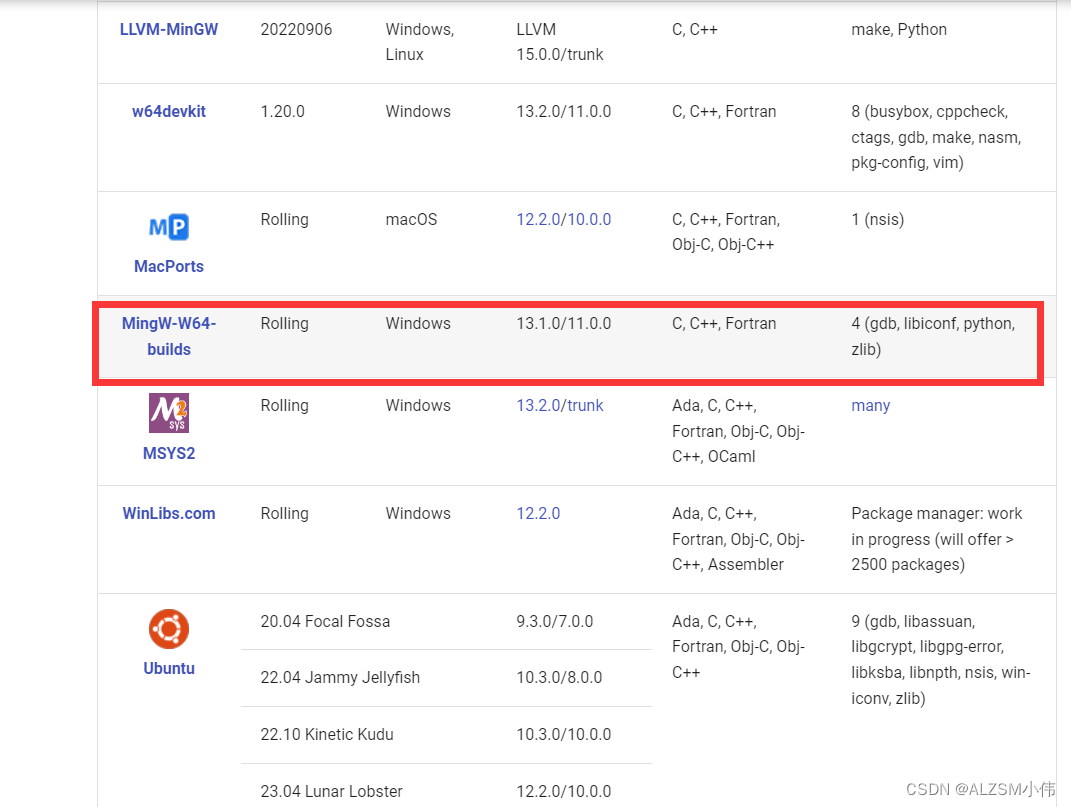Open the LLVM-MinGW project link

[169, 29]
